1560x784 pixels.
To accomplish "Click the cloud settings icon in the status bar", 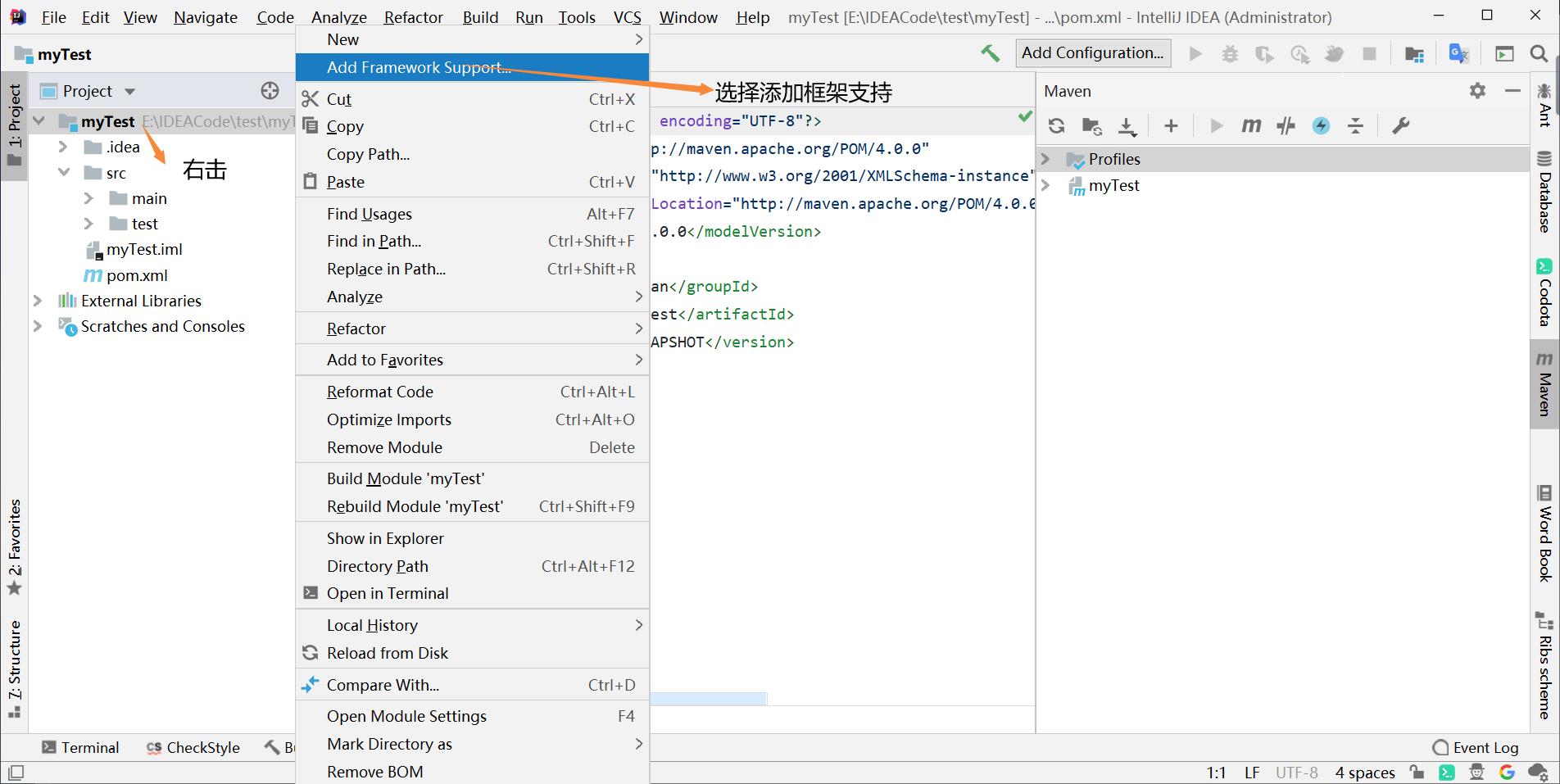I will 1538,772.
